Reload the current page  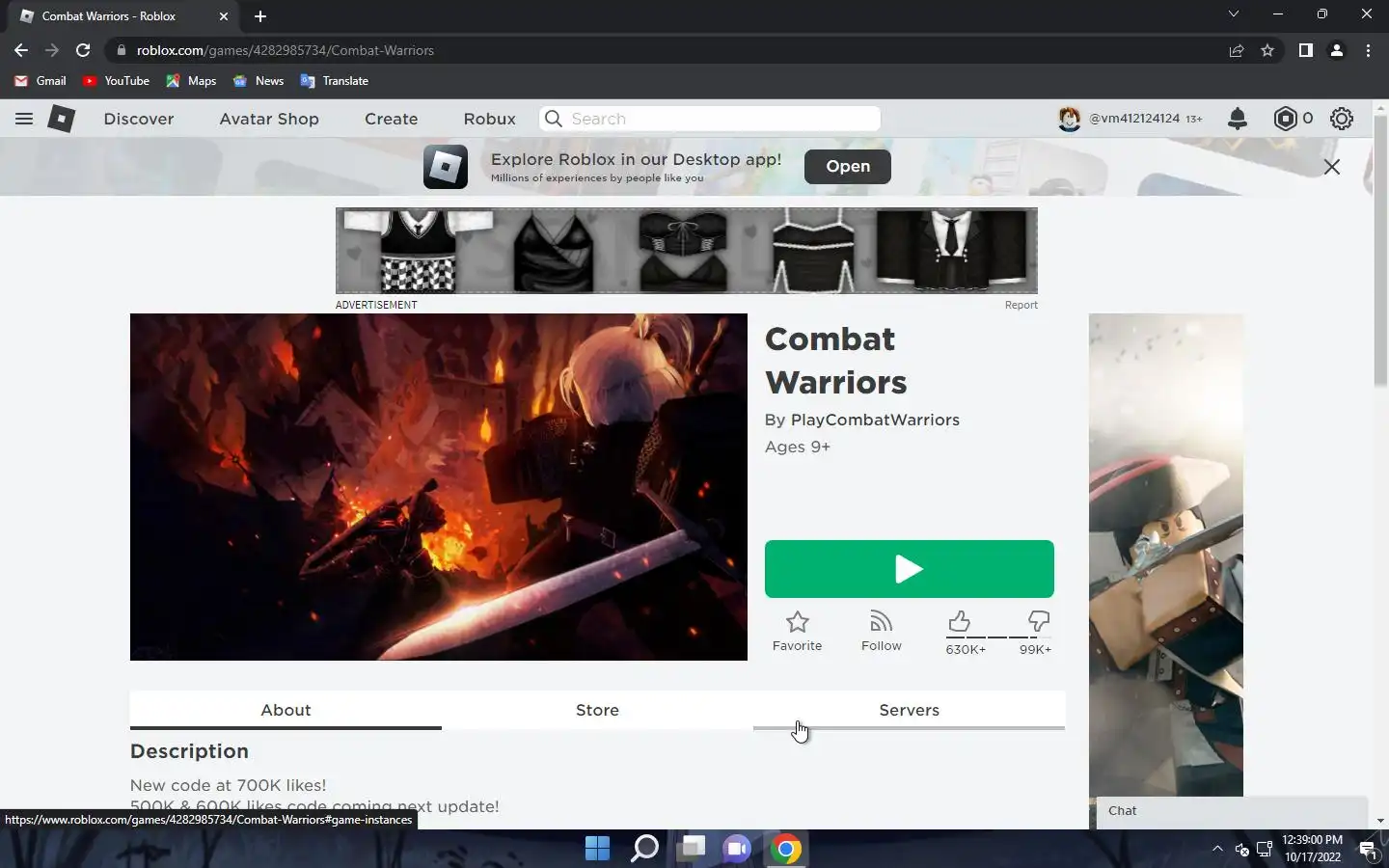click(x=83, y=50)
